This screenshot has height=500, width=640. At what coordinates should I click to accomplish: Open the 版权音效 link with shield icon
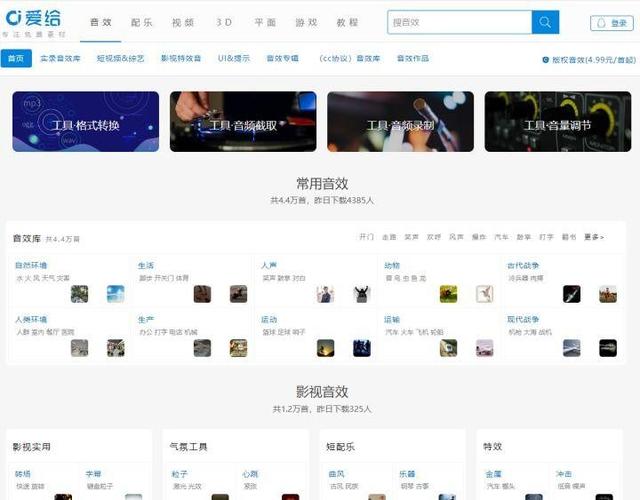[587, 60]
